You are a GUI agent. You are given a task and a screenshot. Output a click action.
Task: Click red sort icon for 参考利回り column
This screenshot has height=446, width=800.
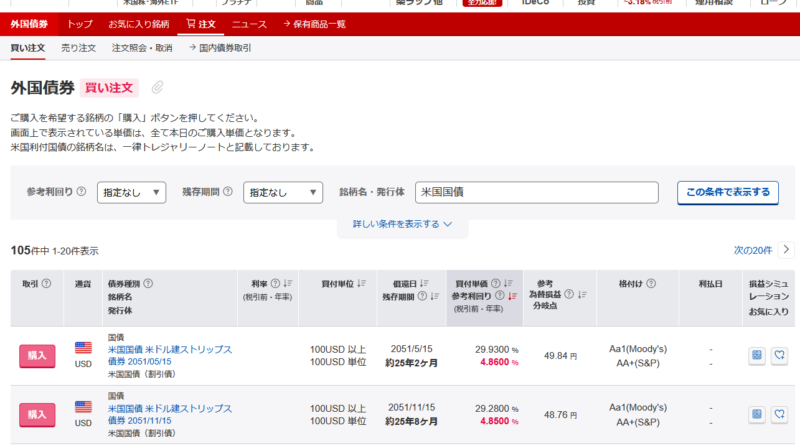pyautogui.click(x=512, y=296)
